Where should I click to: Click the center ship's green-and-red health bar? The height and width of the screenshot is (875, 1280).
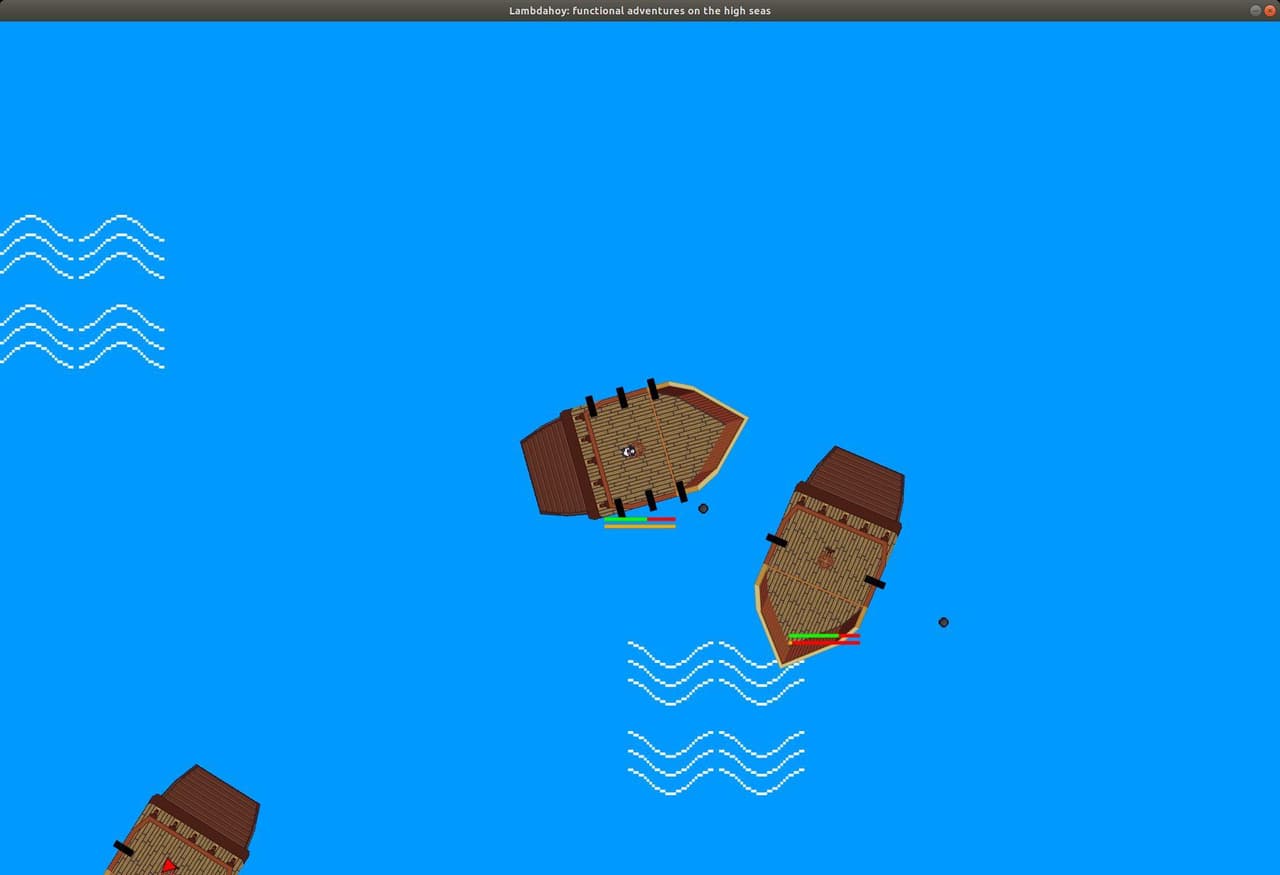(640, 519)
